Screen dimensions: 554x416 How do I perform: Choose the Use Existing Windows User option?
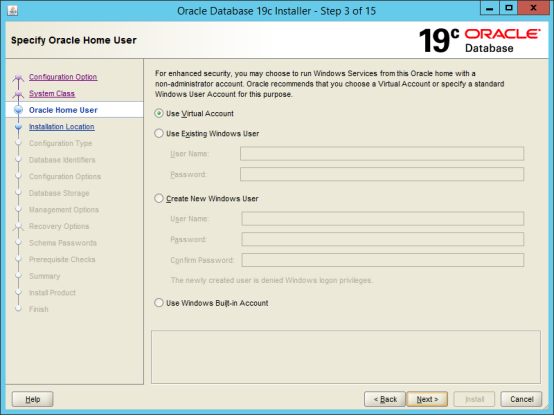pos(159,133)
